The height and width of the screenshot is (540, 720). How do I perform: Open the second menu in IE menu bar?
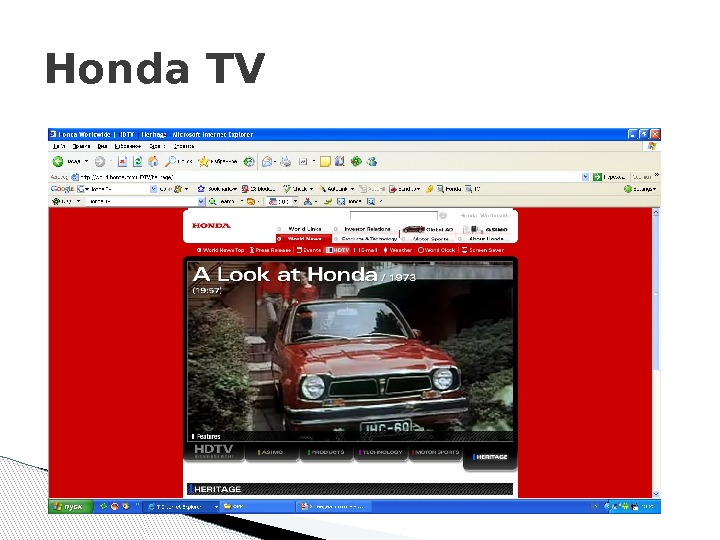coord(81,146)
